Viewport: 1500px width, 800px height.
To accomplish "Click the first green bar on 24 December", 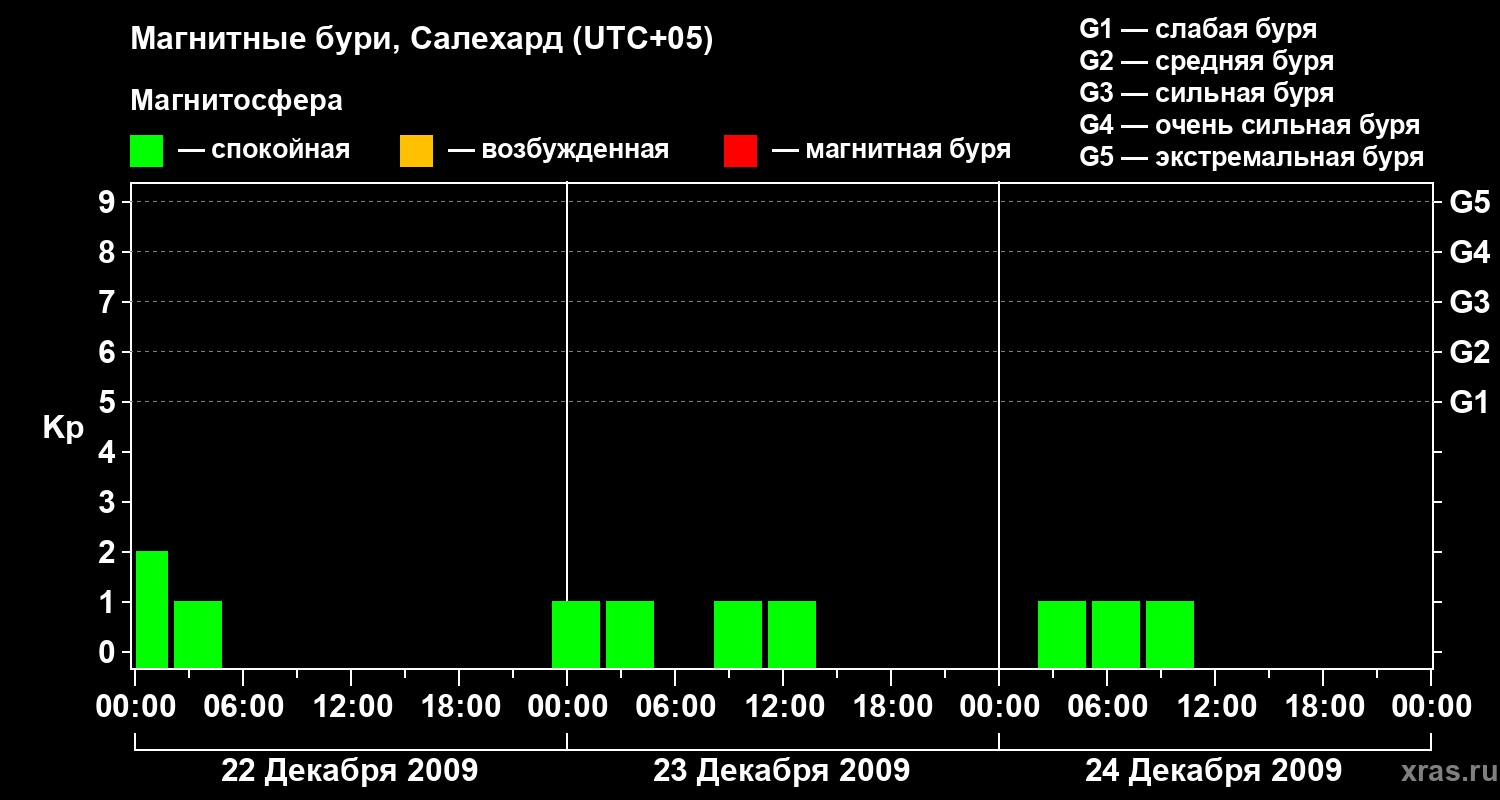I will (x=1062, y=634).
